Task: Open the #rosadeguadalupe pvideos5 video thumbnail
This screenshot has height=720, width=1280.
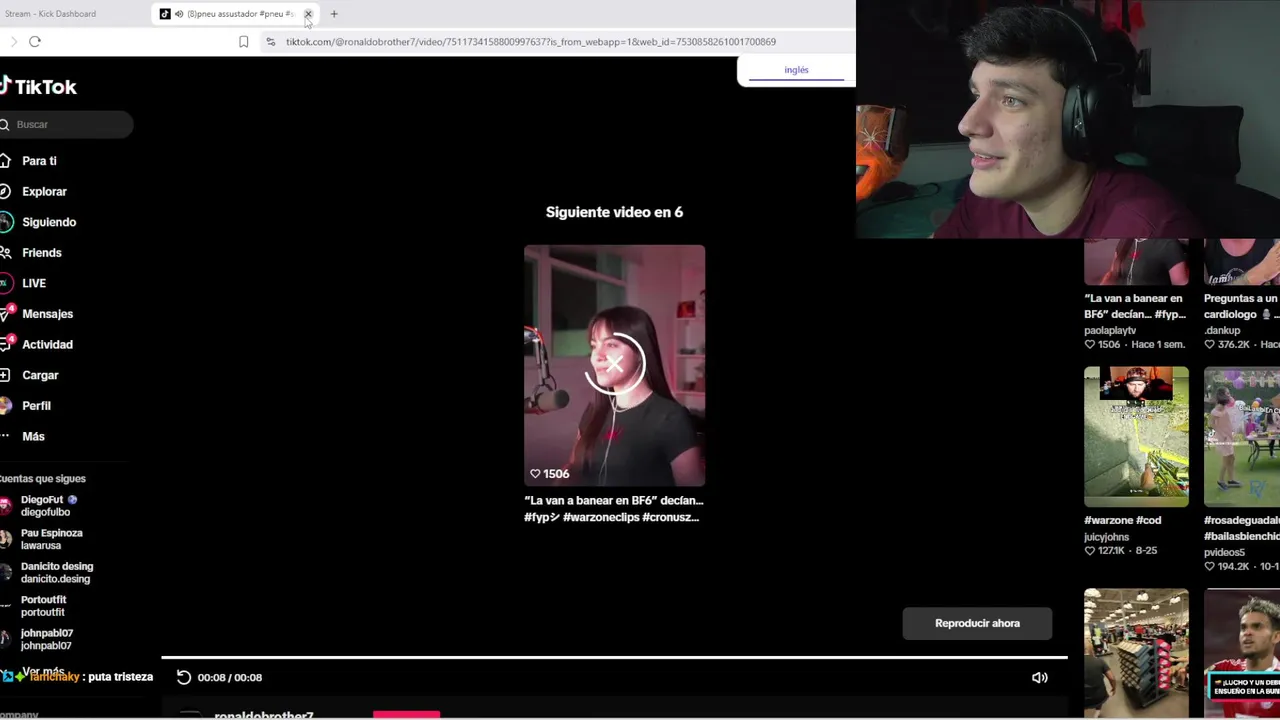Action: [x=1242, y=437]
